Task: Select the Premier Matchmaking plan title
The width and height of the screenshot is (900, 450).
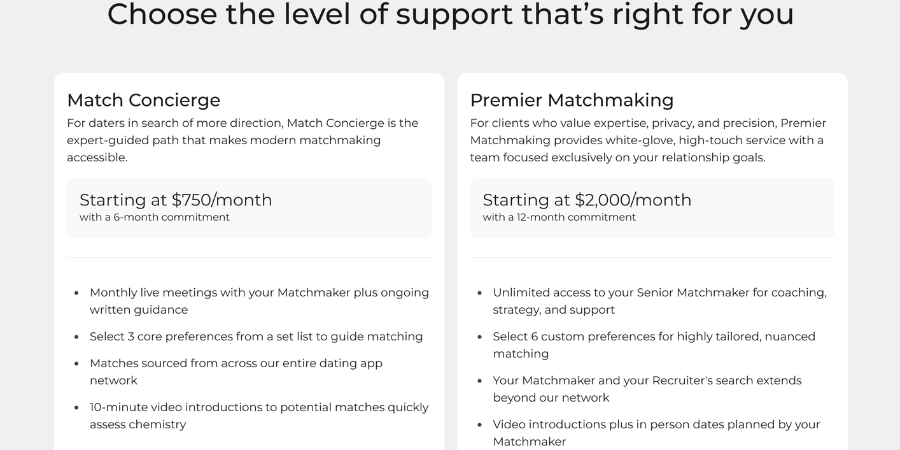Action: [571, 100]
